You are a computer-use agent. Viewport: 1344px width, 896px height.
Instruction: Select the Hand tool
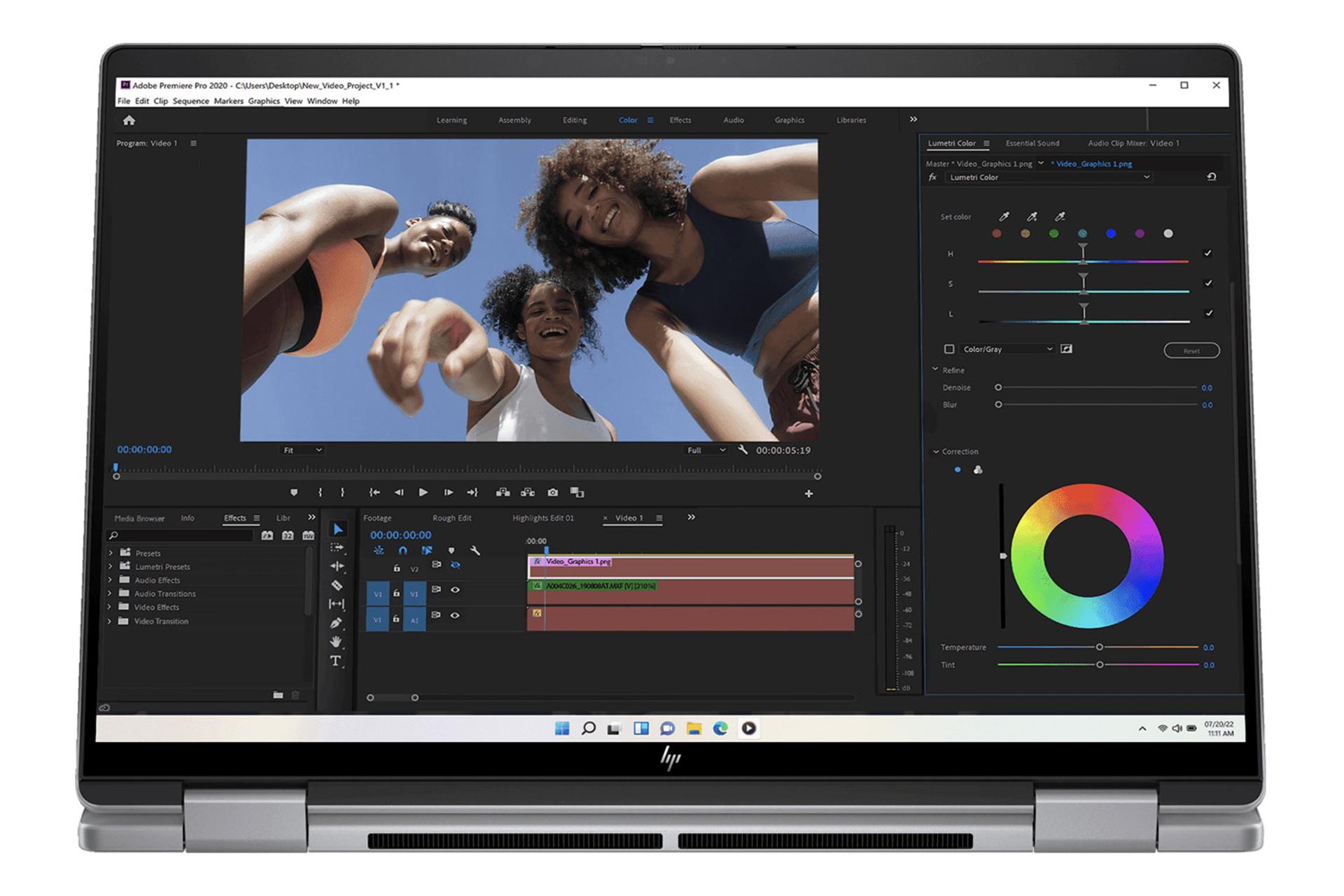336,642
